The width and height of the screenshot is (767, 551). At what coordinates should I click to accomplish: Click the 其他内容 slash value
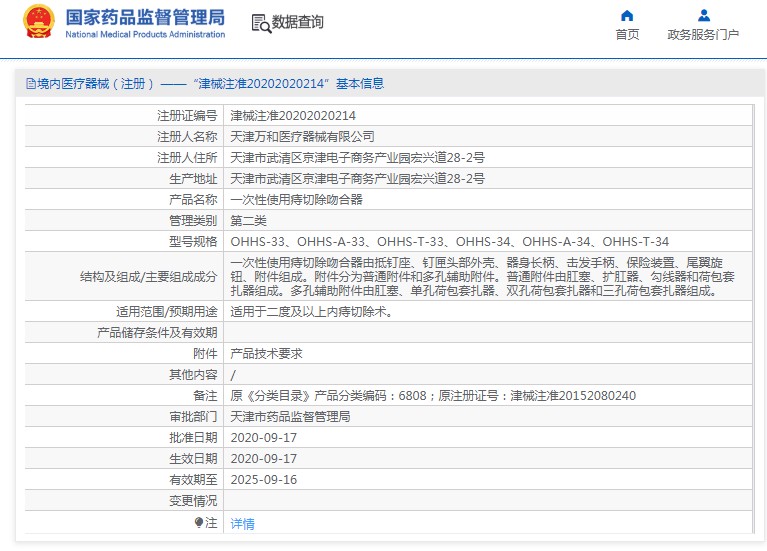click(x=233, y=375)
